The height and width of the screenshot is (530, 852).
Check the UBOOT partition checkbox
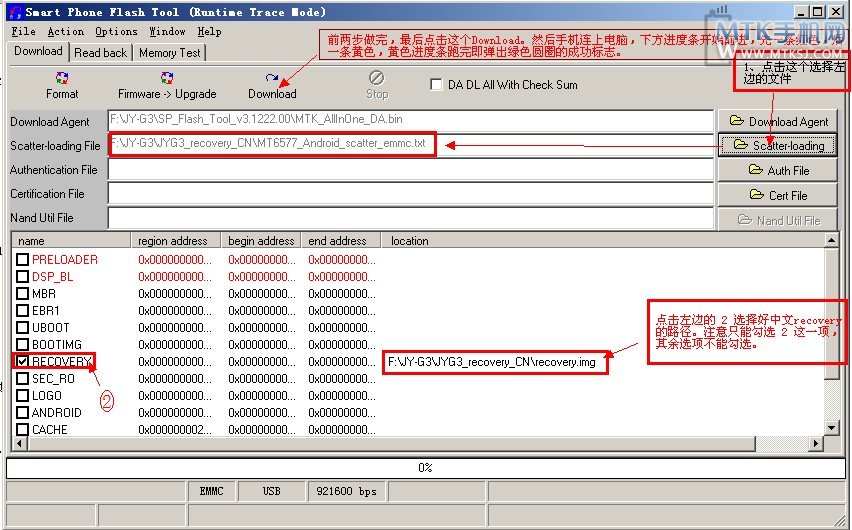(22, 327)
